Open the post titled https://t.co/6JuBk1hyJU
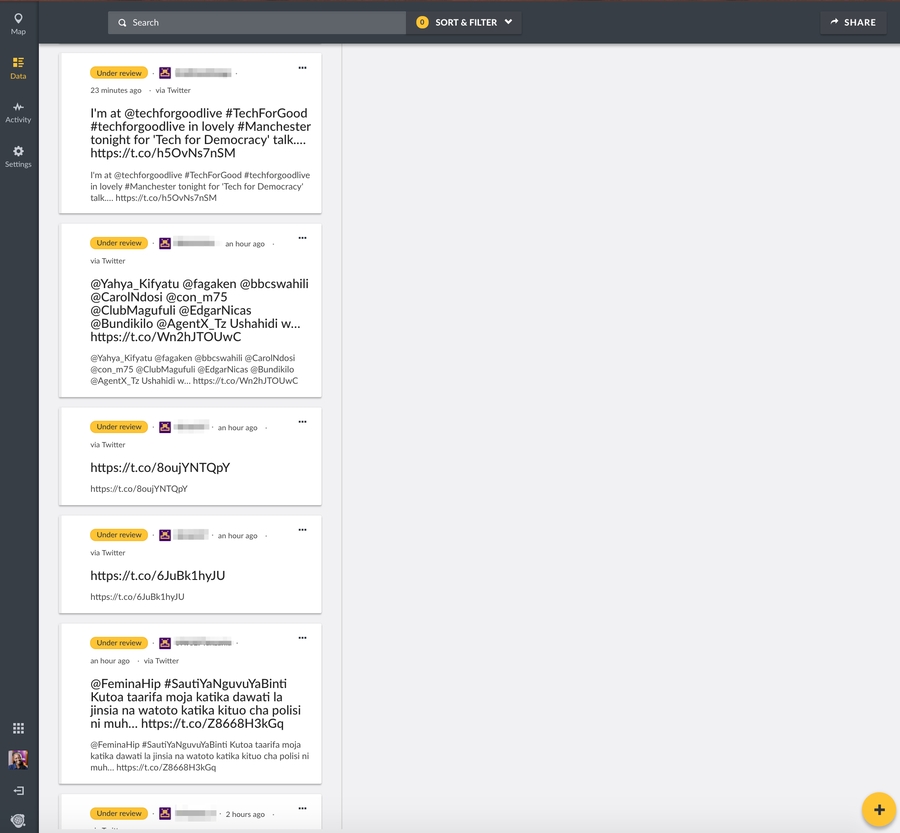The width and height of the screenshot is (900, 833). coord(158,576)
